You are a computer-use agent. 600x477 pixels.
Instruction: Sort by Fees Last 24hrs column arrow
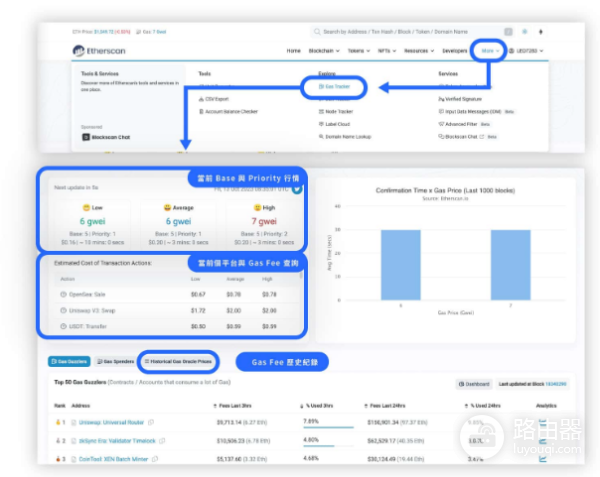(x=366, y=406)
